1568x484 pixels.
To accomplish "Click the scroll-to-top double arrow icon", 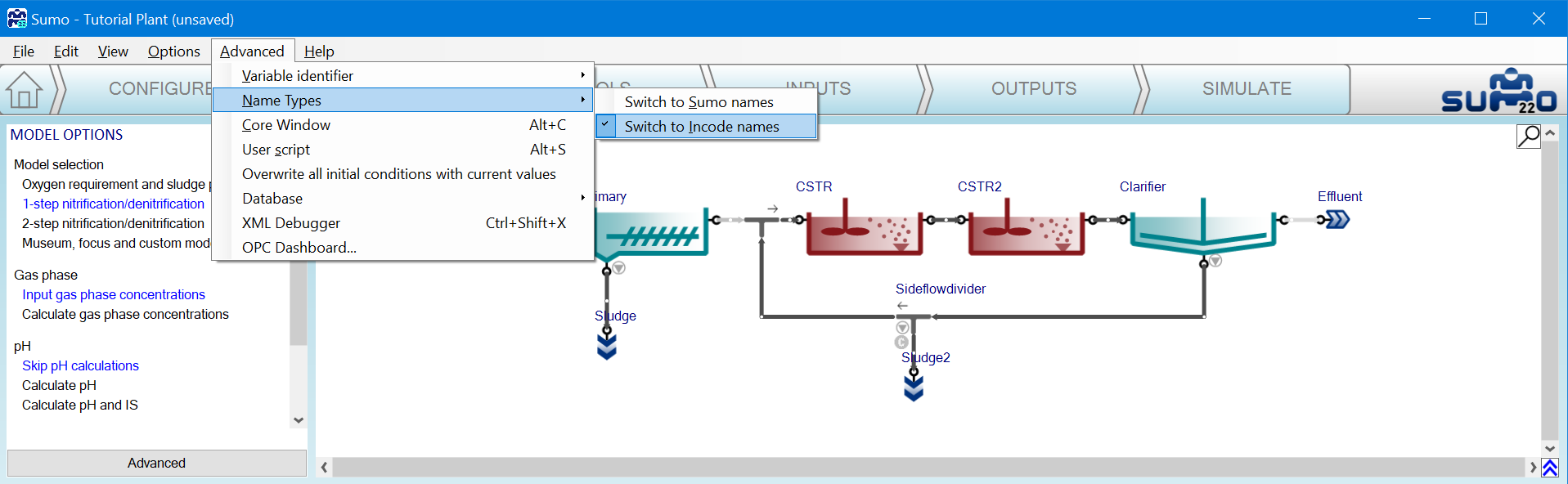I will tap(1549, 468).
